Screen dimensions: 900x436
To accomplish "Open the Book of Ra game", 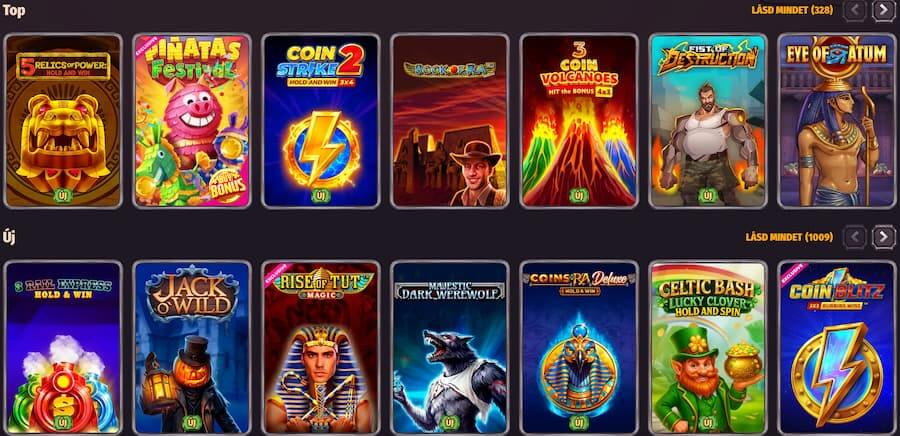I will click(x=450, y=120).
